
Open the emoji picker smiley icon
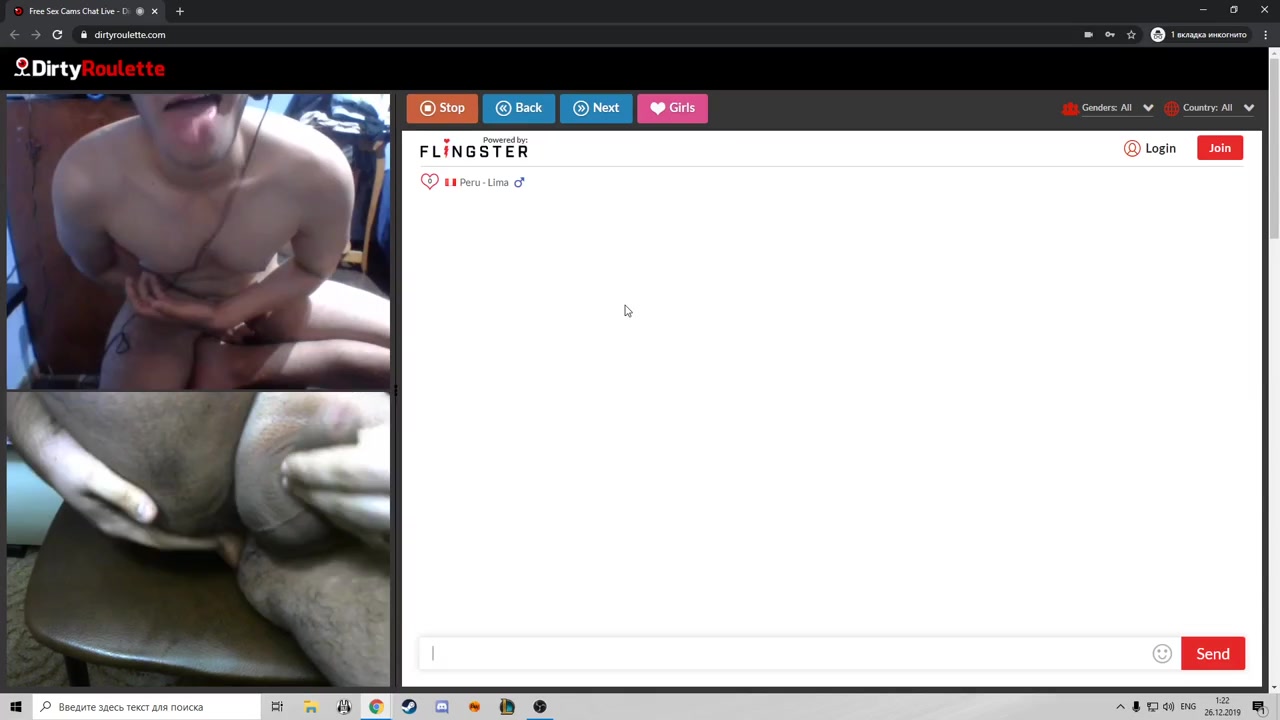[x=1162, y=654]
